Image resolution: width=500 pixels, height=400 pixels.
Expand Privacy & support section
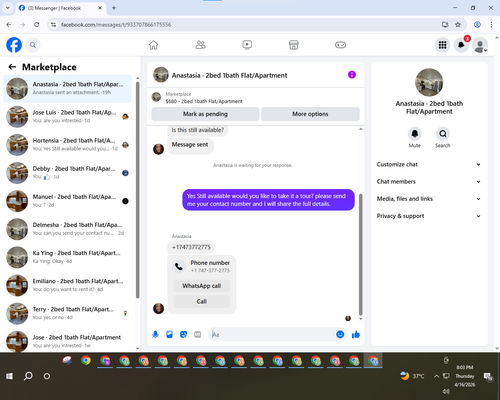429,216
